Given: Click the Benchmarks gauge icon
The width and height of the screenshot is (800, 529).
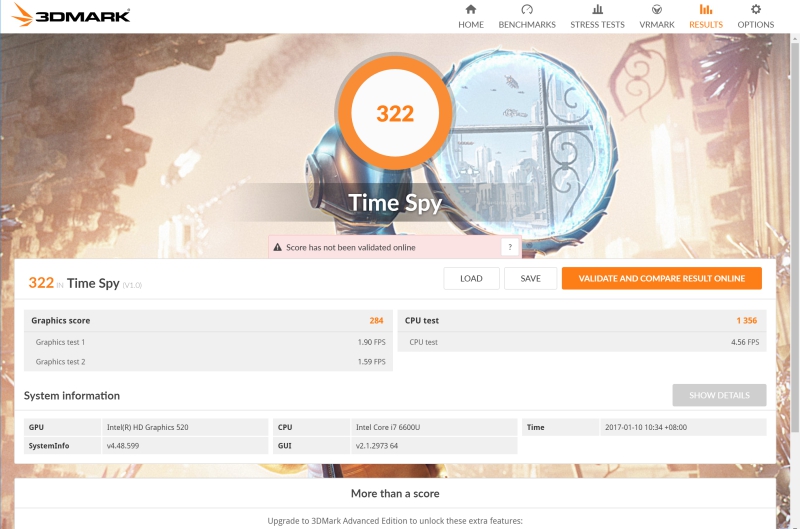Looking at the screenshot, I should coord(527,9).
